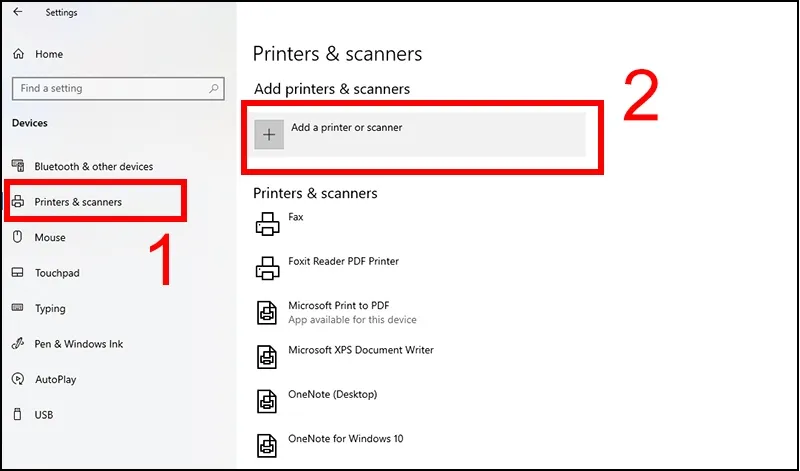Image resolution: width=800 pixels, height=471 pixels.
Task: Open Printers & scanners section
Action: [x=78, y=202]
